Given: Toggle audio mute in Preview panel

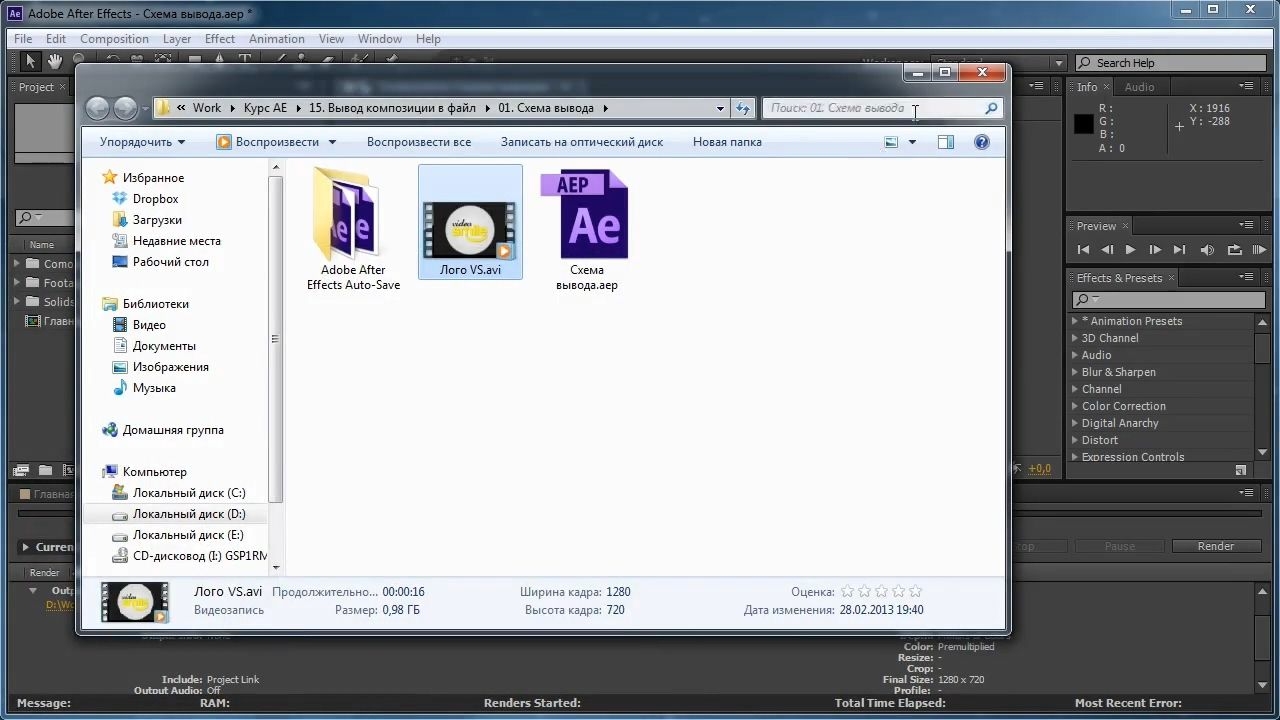Looking at the screenshot, I should click(x=1207, y=250).
